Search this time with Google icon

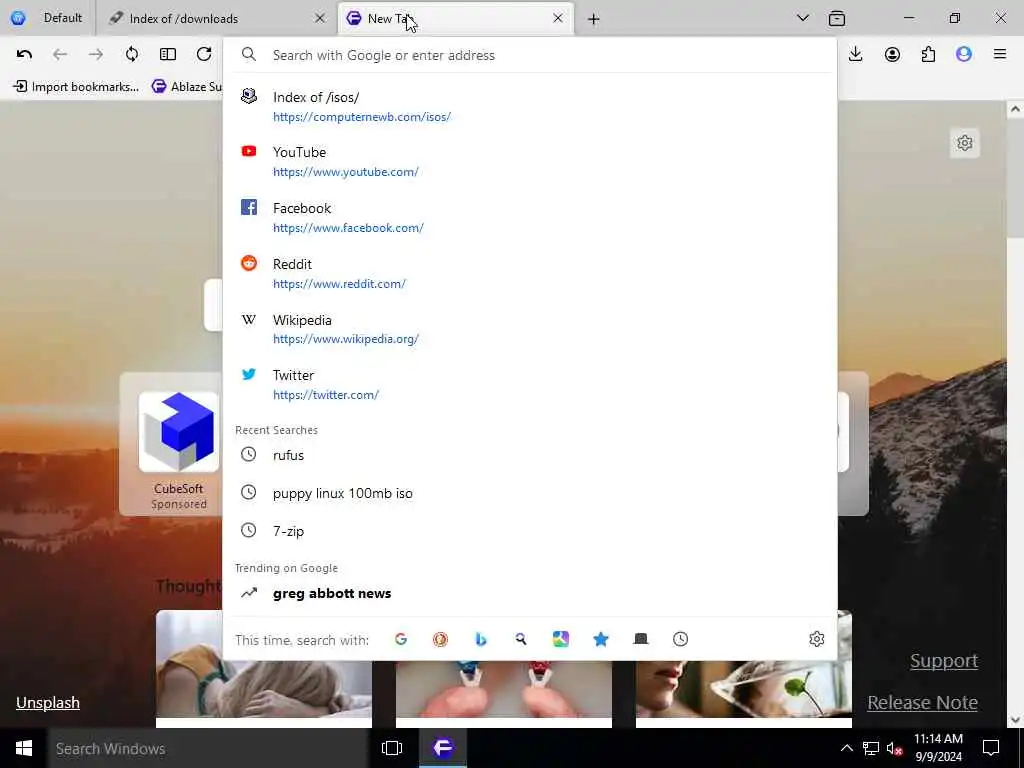(x=401, y=639)
